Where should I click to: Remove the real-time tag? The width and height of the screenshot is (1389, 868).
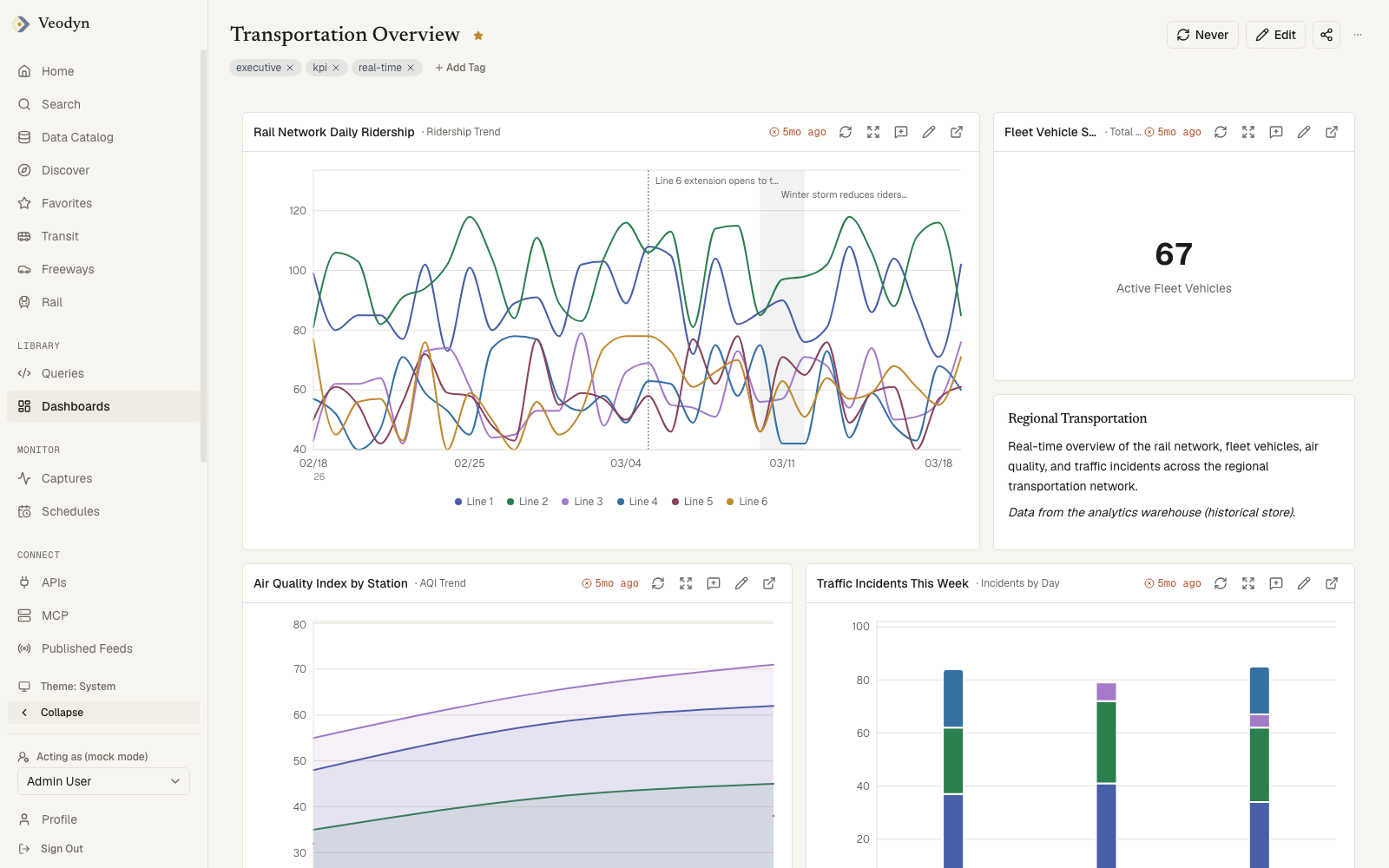point(411,68)
